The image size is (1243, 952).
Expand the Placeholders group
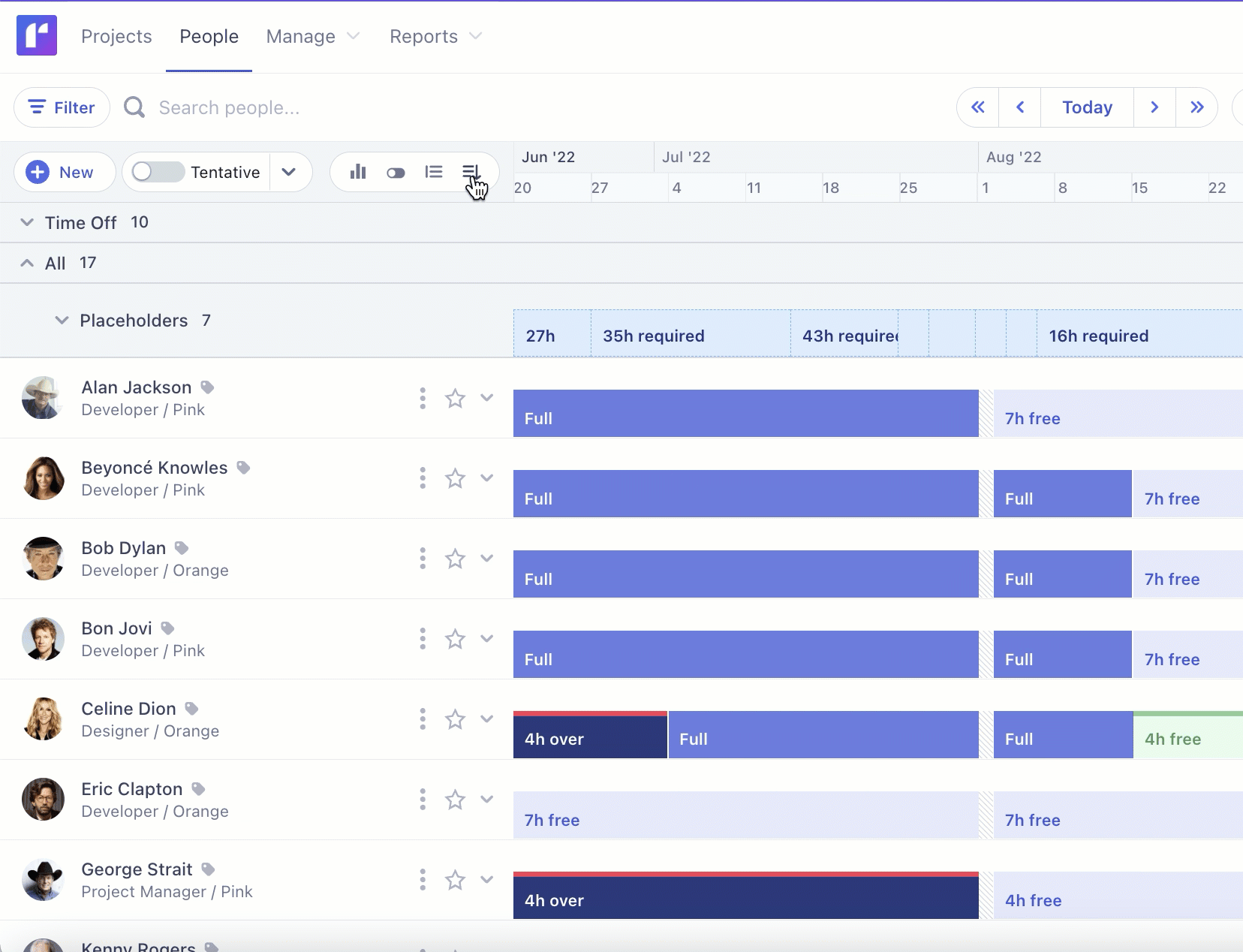tap(61, 321)
